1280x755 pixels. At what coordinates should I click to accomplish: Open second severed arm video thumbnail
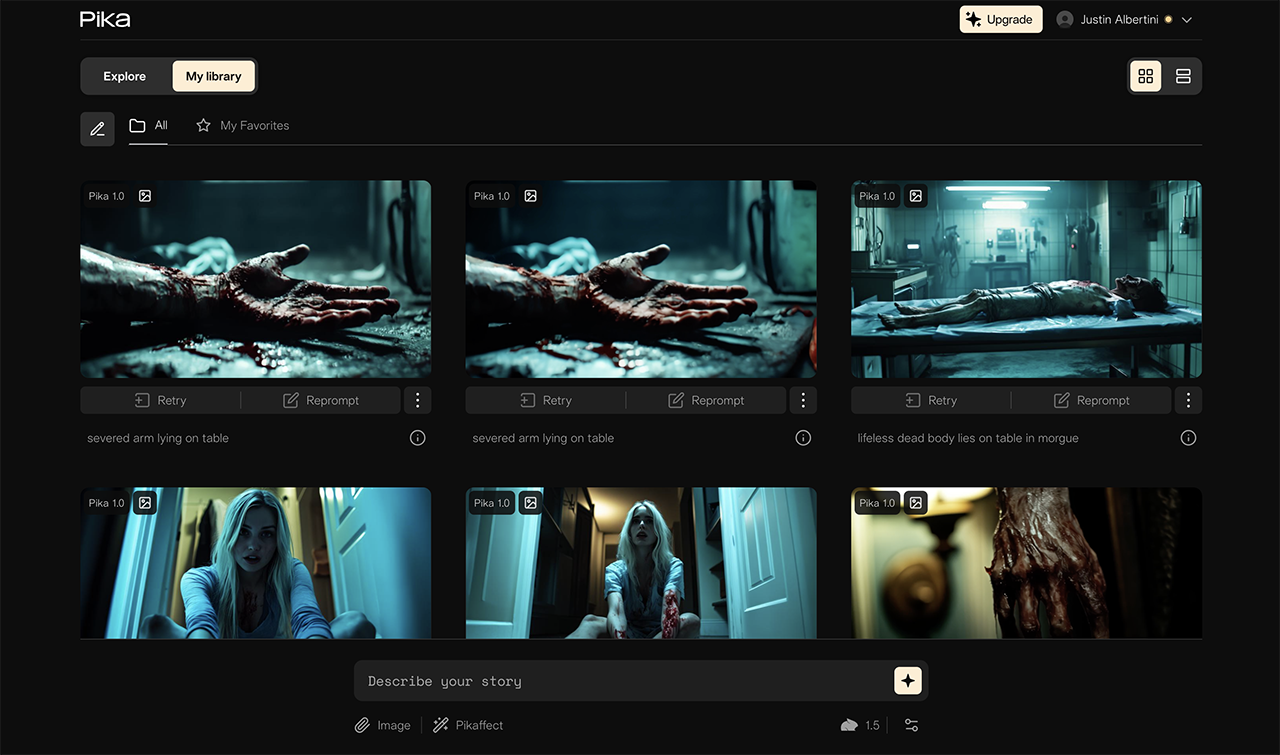tap(641, 279)
